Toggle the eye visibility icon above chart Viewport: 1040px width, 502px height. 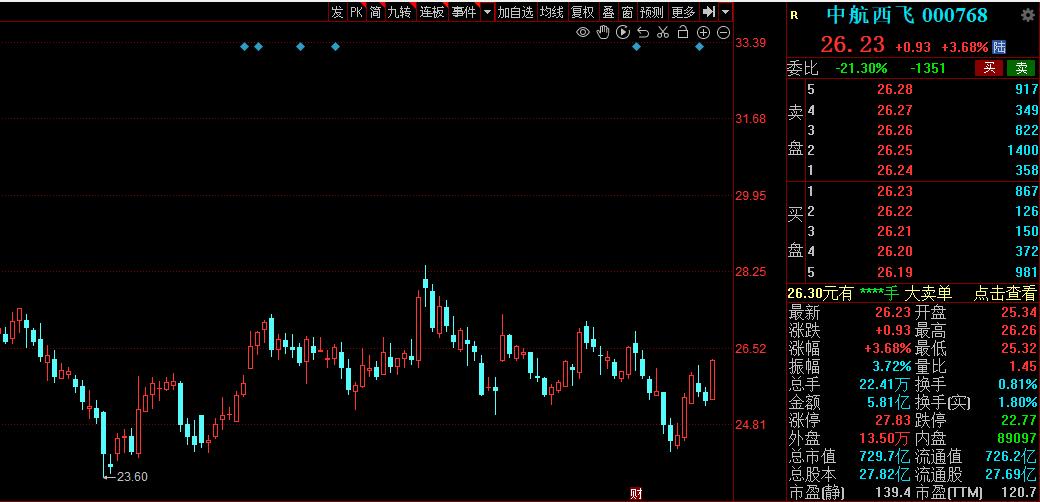pyautogui.click(x=583, y=32)
